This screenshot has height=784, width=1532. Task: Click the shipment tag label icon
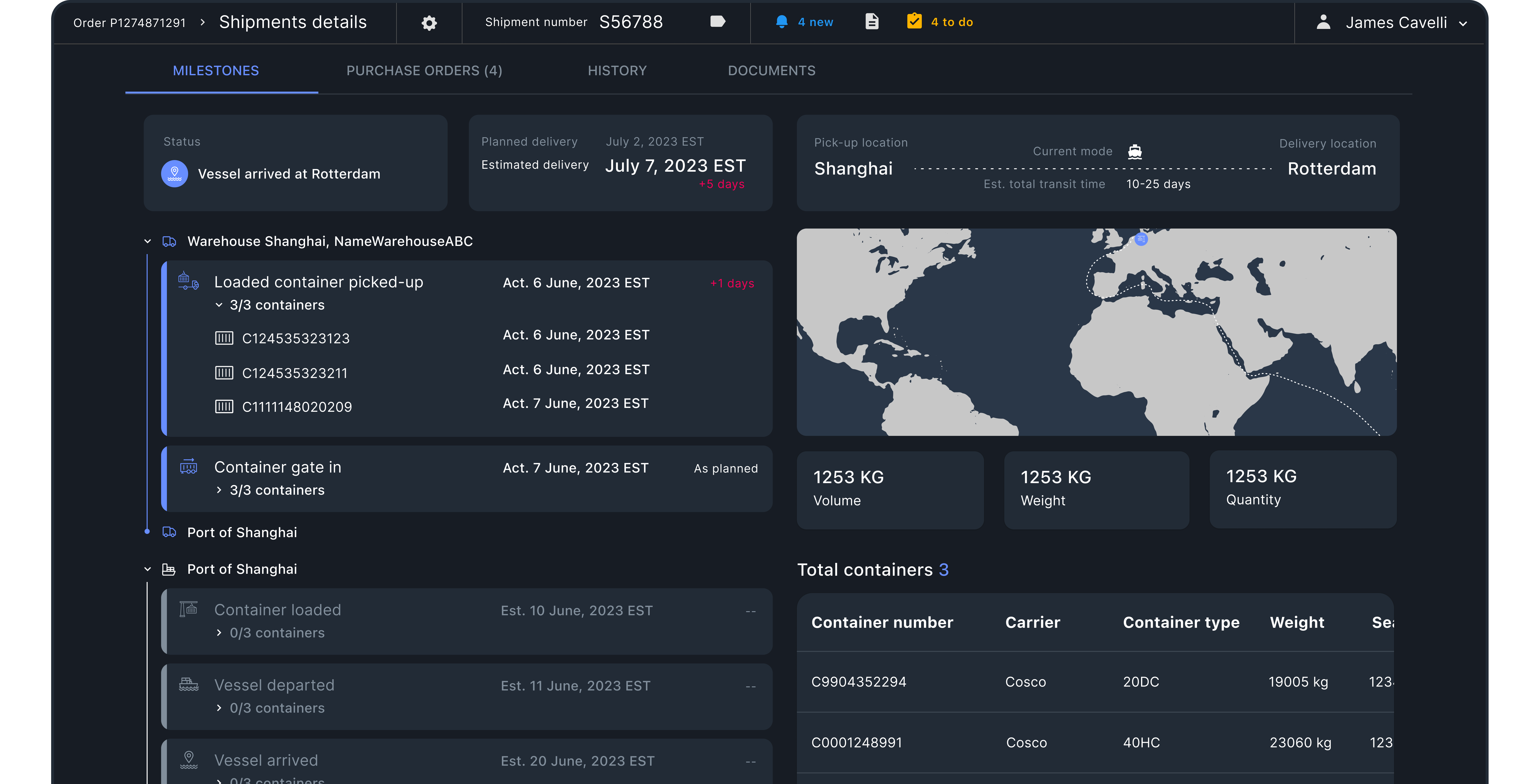click(x=717, y=22)
